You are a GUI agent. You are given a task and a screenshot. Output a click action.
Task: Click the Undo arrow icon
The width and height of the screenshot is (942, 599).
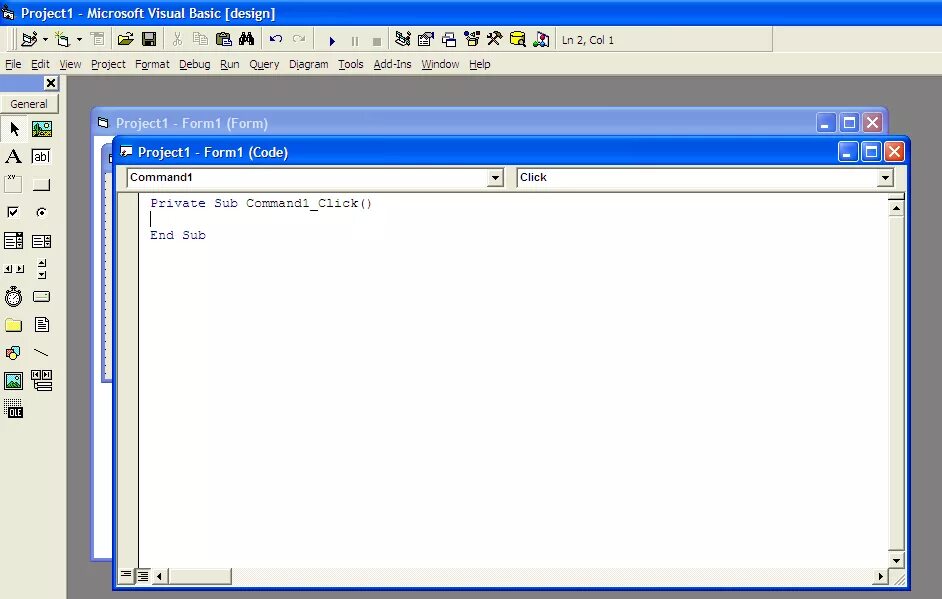[x=276, y=40]
